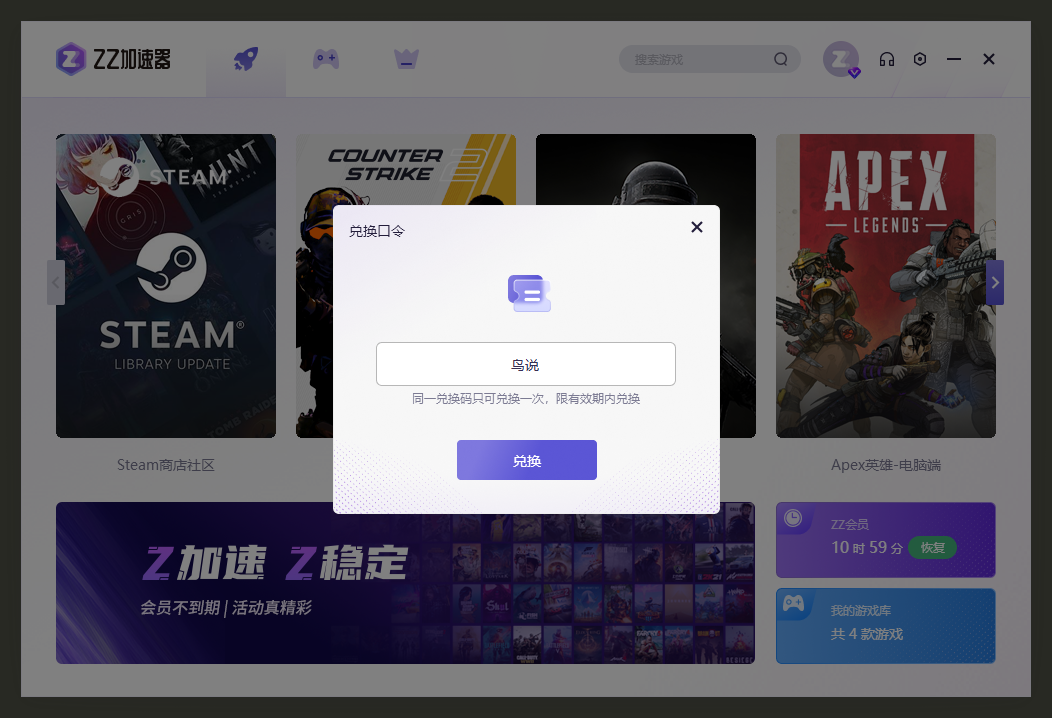Click the redemption code input field

click(x=525, y=364)
